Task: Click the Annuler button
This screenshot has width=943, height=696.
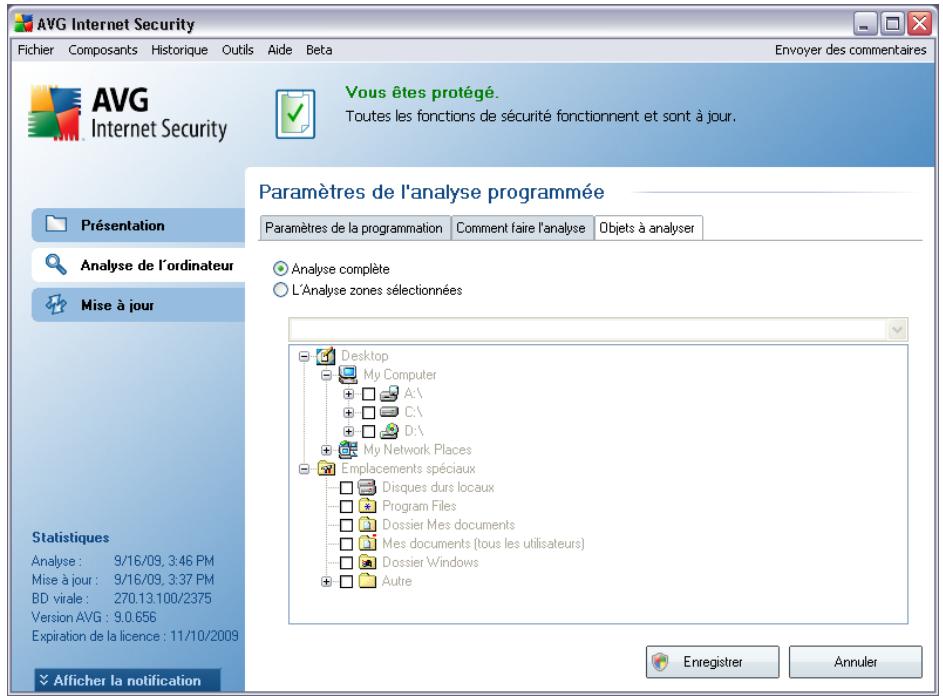Action: coord(855,662)
